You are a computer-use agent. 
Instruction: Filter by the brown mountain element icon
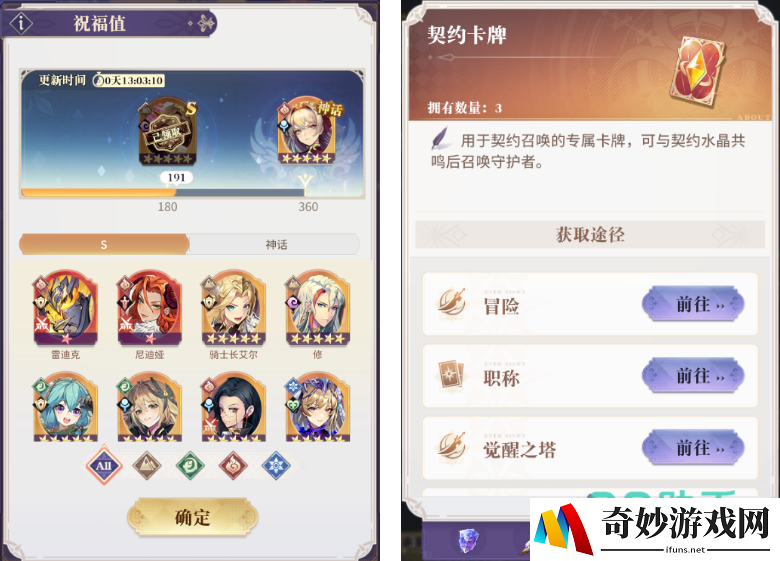click(x=147, y=466)
